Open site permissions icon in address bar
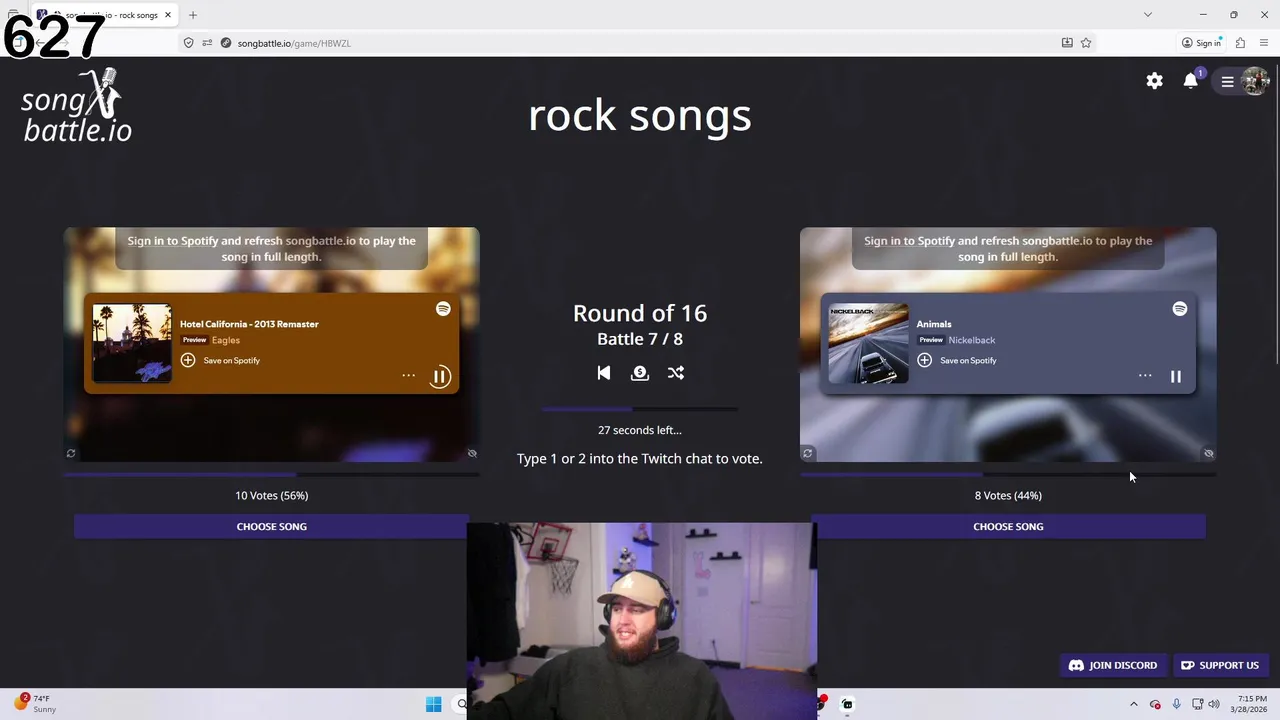Image resolution: width=1280 pixels, height=720 pixels. (207, 43)
